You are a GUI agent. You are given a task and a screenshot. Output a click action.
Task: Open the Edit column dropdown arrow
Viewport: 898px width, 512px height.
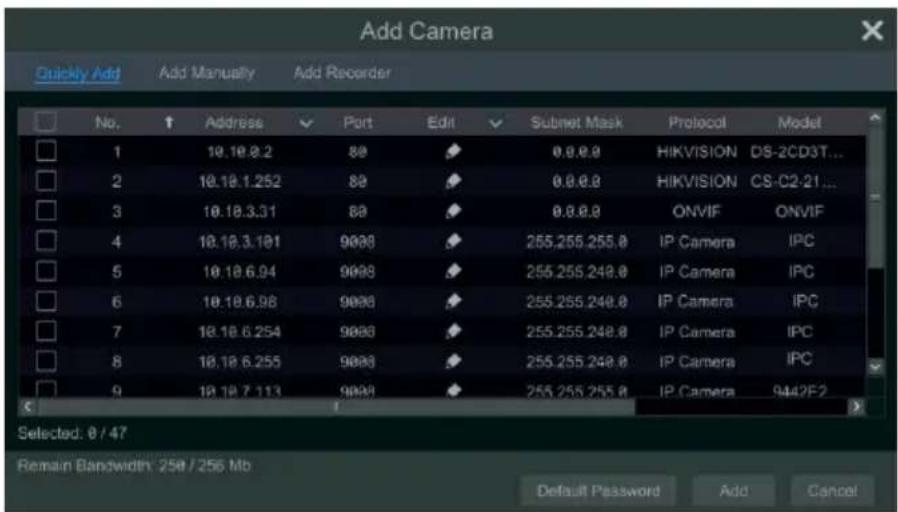point(495,123)
